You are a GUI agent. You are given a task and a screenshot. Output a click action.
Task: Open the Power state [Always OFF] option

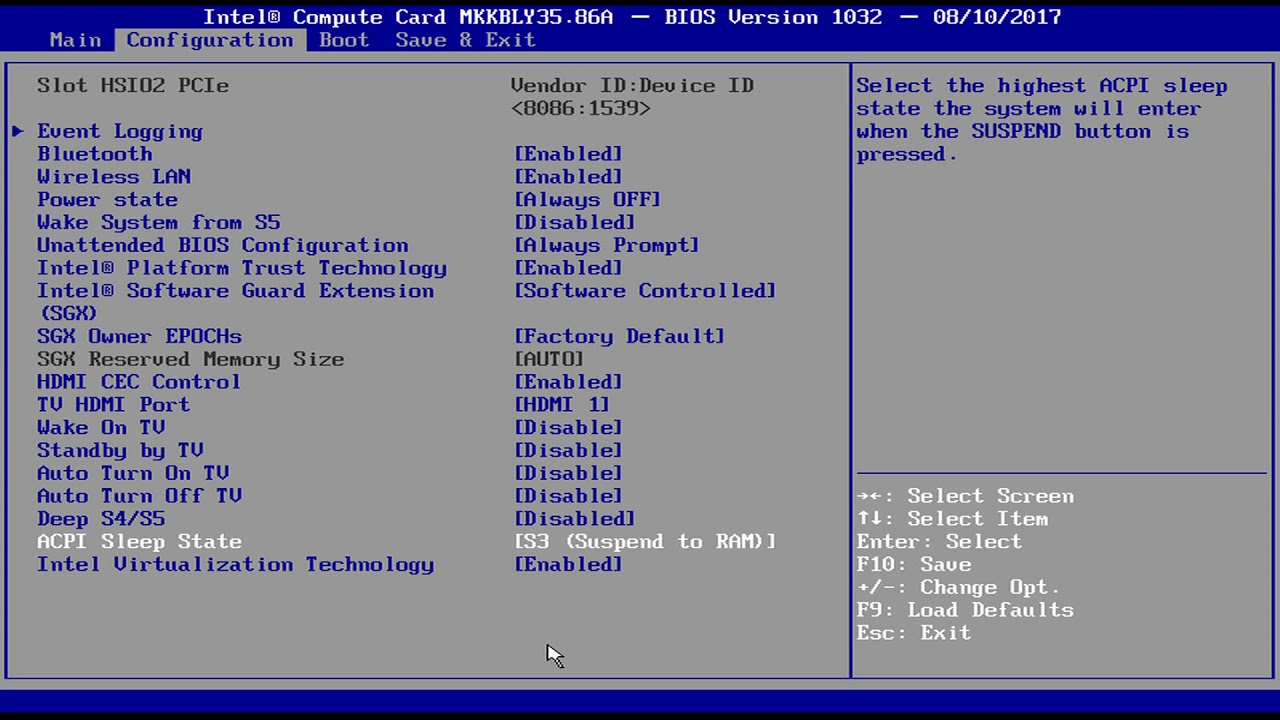(587, 200)
